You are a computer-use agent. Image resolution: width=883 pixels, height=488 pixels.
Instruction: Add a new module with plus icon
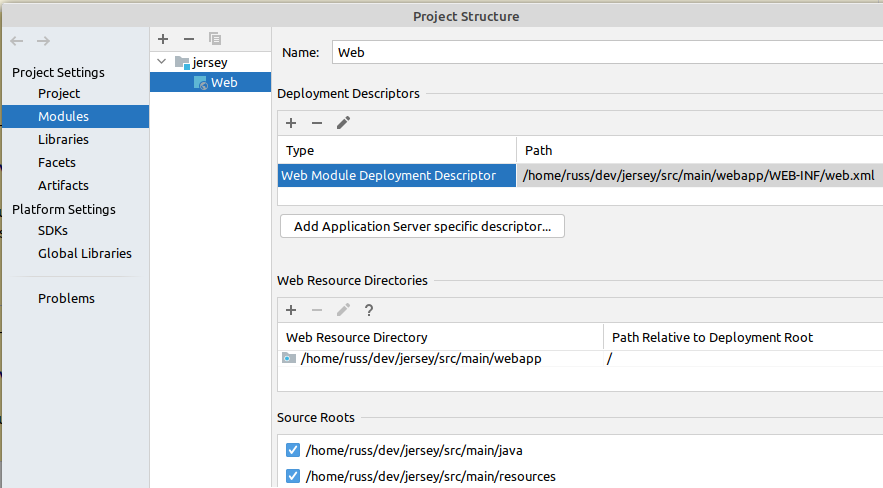163,39
